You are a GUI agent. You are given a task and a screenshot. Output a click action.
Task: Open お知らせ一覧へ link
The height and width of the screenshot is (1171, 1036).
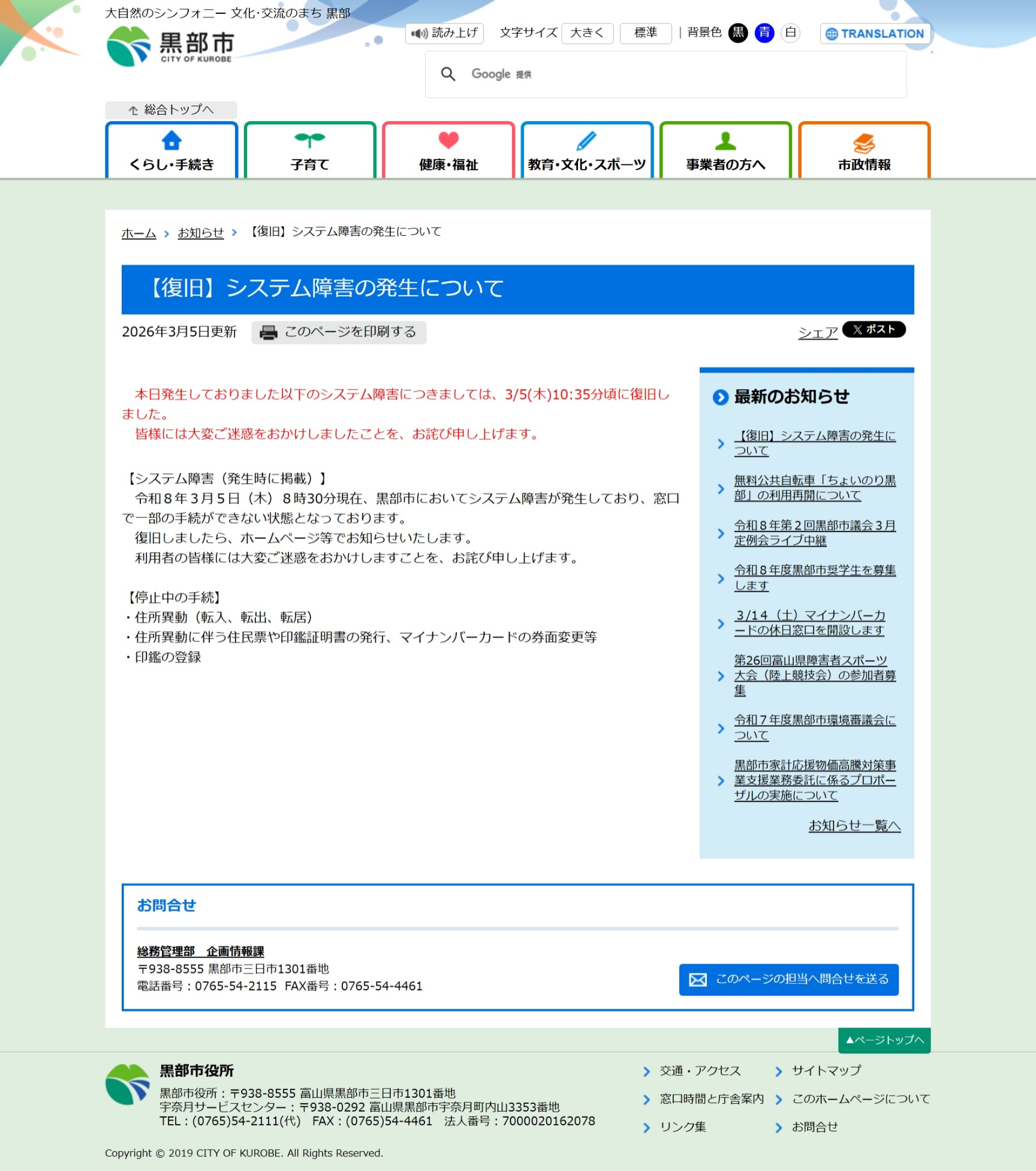854,826
